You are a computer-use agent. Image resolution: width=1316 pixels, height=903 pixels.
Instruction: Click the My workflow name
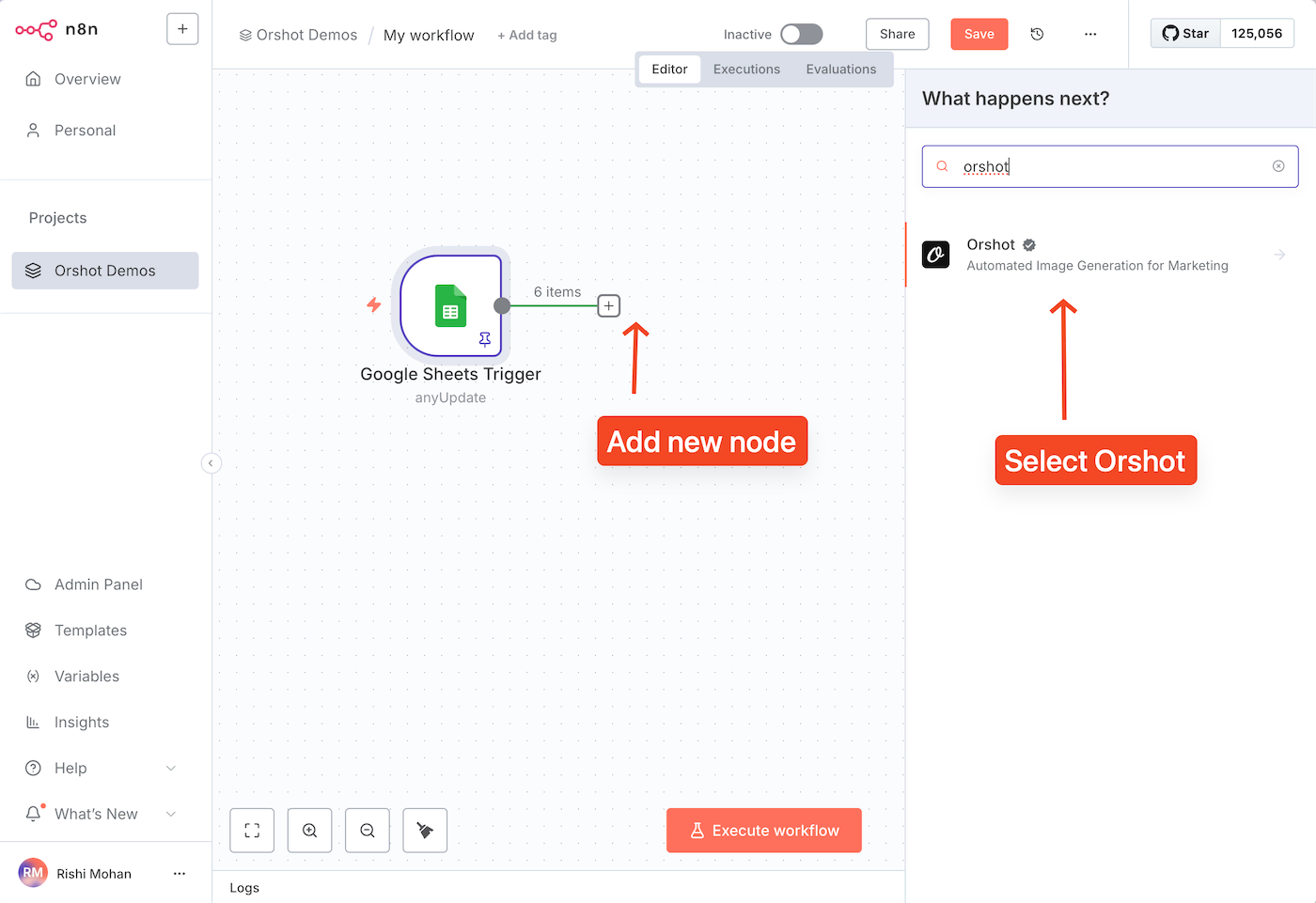[429, 35]
